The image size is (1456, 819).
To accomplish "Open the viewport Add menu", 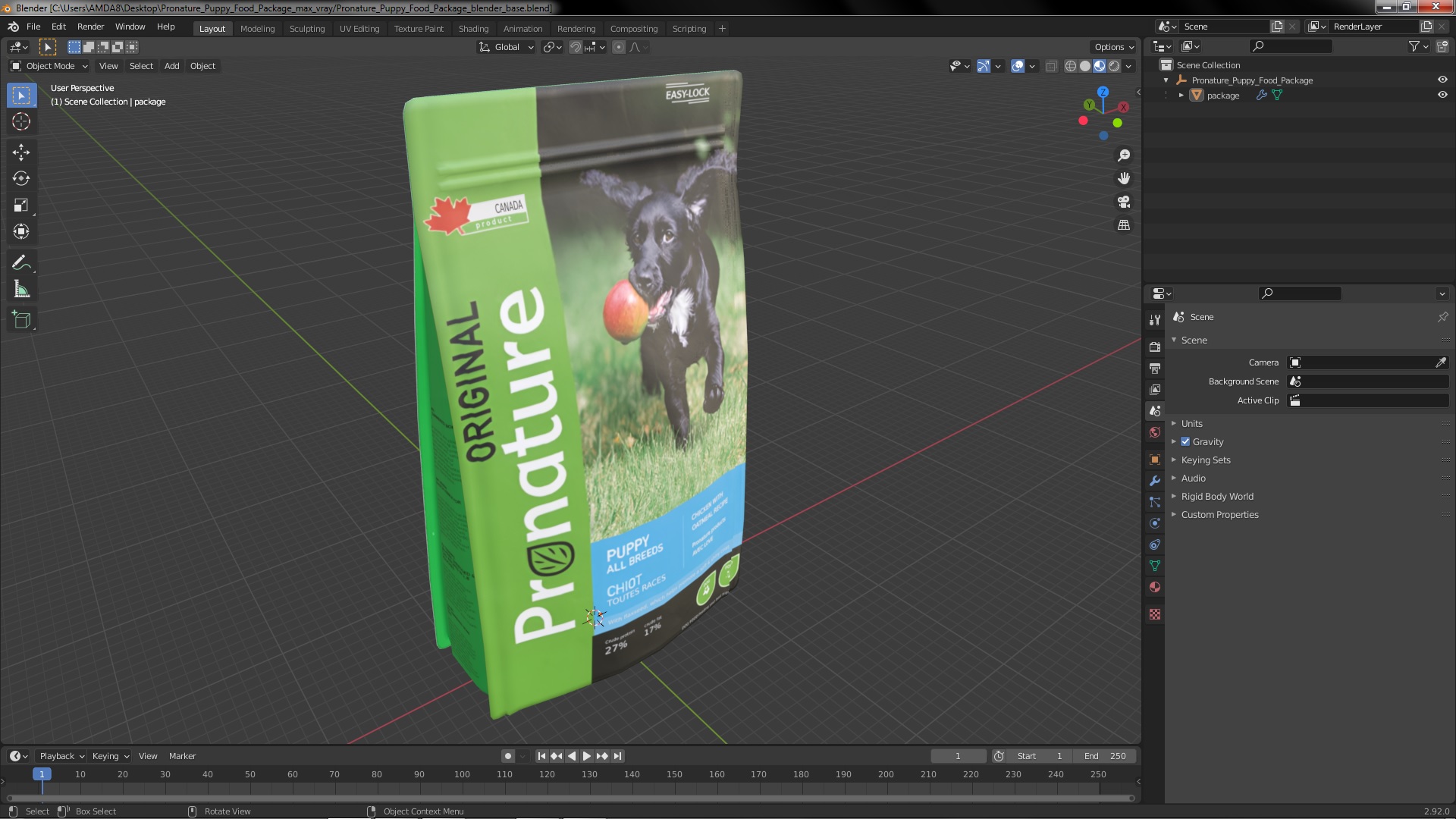I will click(172, 66).
